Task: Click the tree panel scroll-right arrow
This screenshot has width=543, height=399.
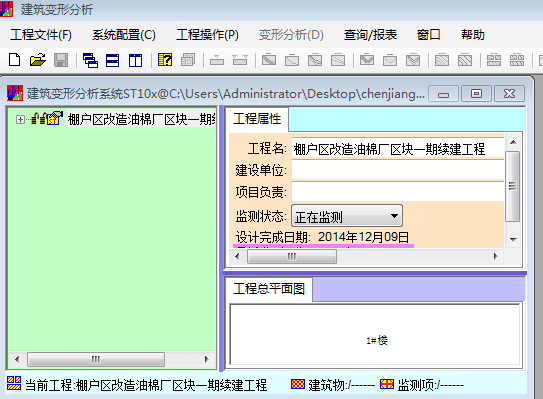Action: 207,359
